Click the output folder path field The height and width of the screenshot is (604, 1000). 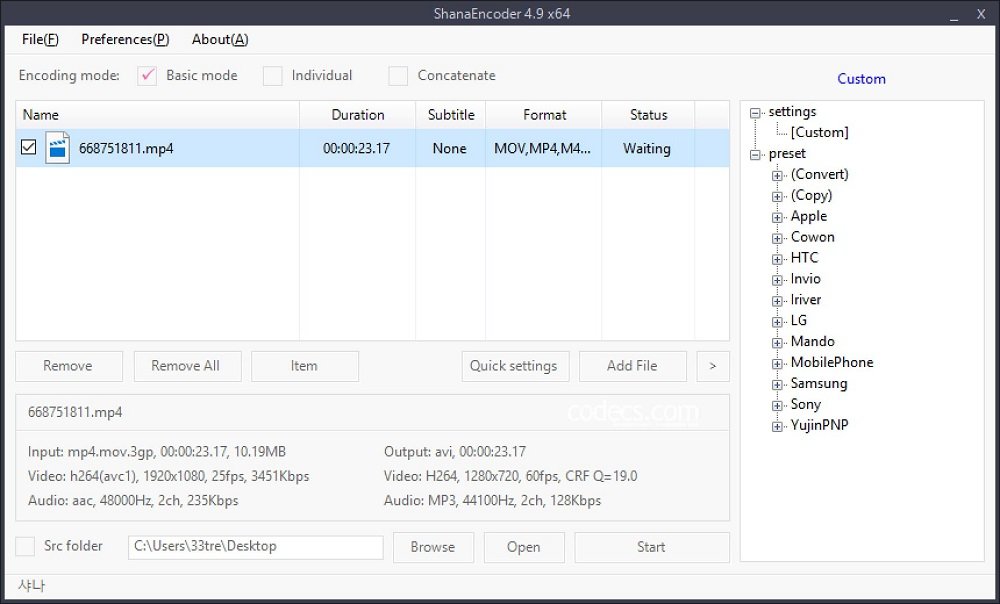coord(255,547)
